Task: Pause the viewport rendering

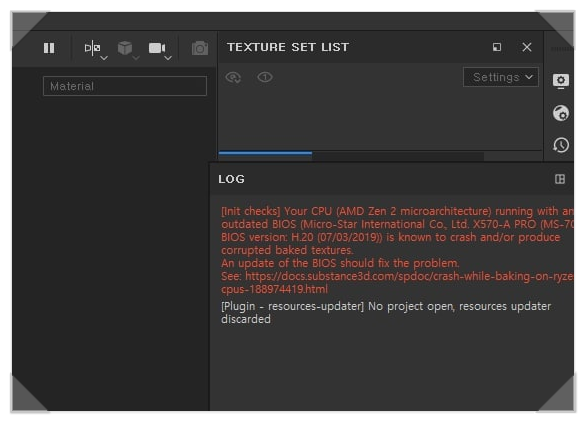Action: [x=49, y=48]
